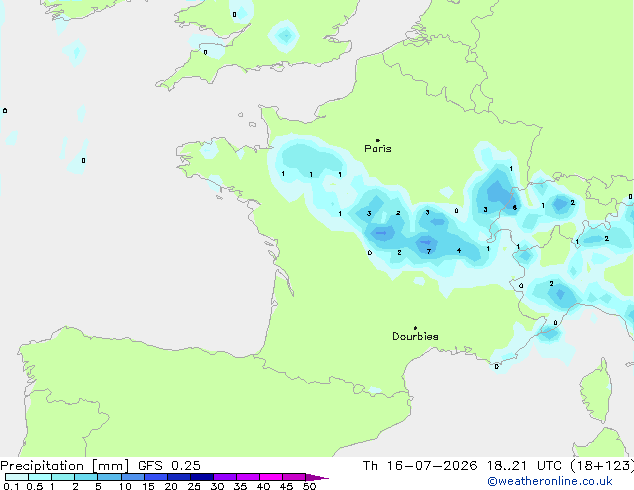Viewport: 634px width, 490px height.
Task: Select the 25–30 mm legend color swatch
Action: (202, 477)
